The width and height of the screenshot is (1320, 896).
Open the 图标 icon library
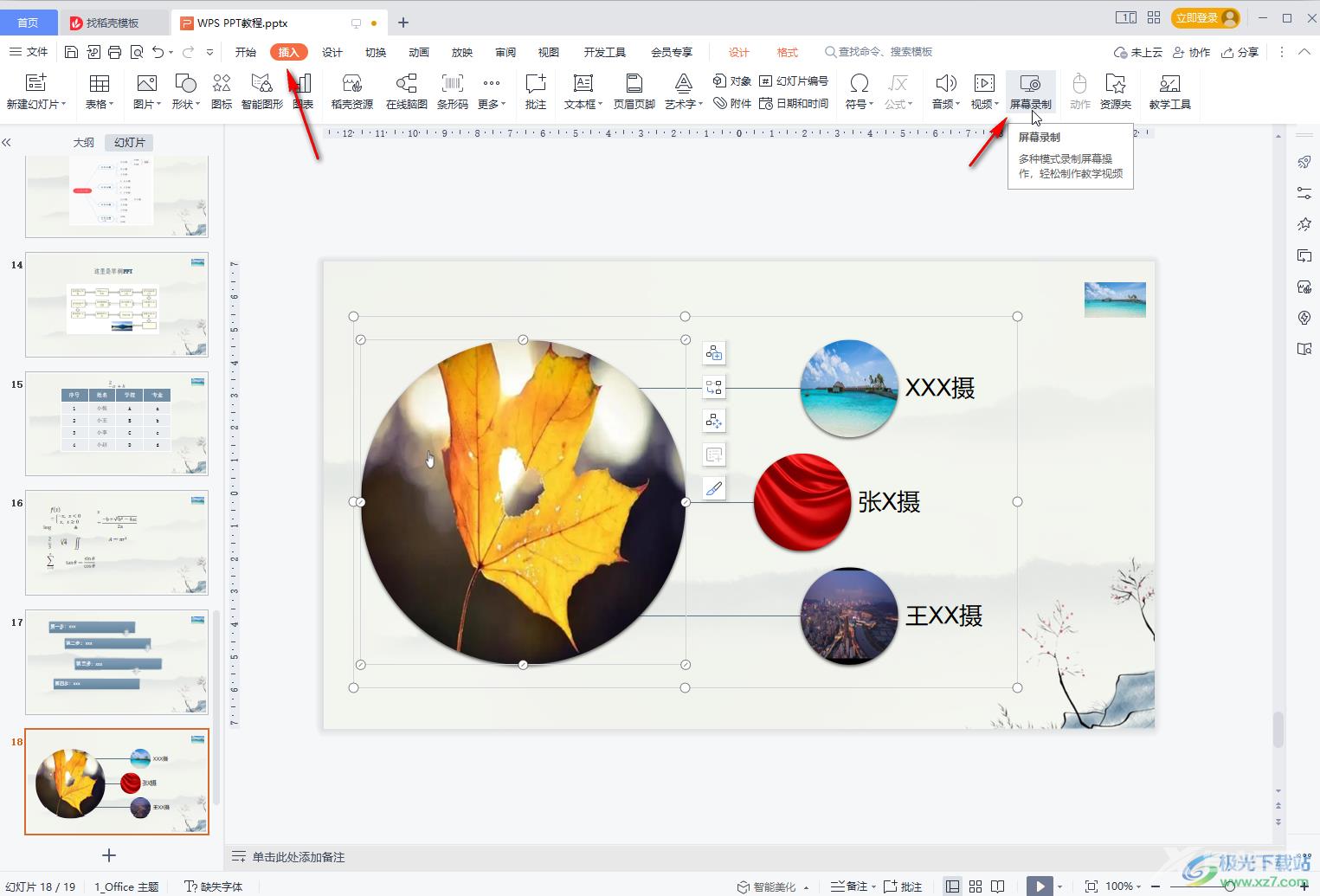click(222, 92)
